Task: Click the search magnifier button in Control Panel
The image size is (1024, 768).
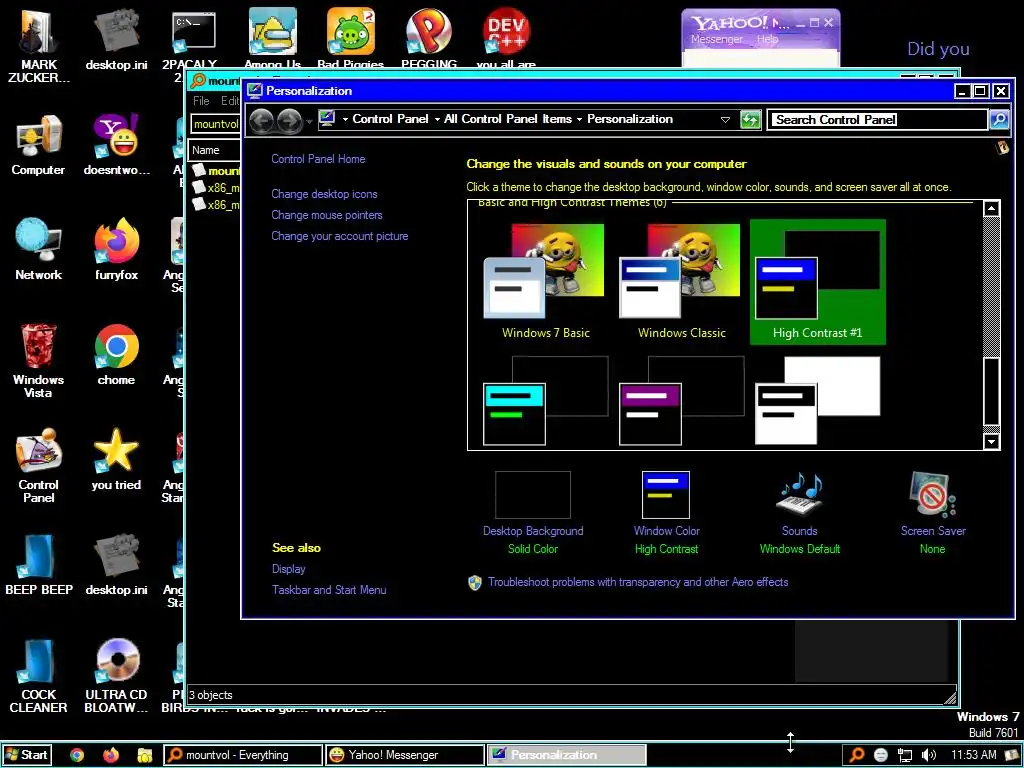Action: (999, 120)
